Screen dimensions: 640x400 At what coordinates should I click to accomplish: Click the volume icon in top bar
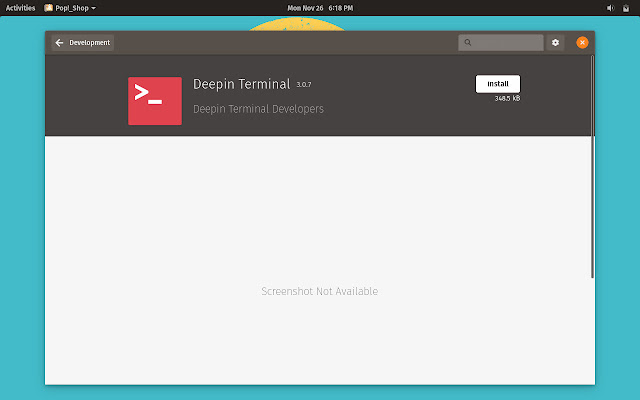tap(610, 8)
